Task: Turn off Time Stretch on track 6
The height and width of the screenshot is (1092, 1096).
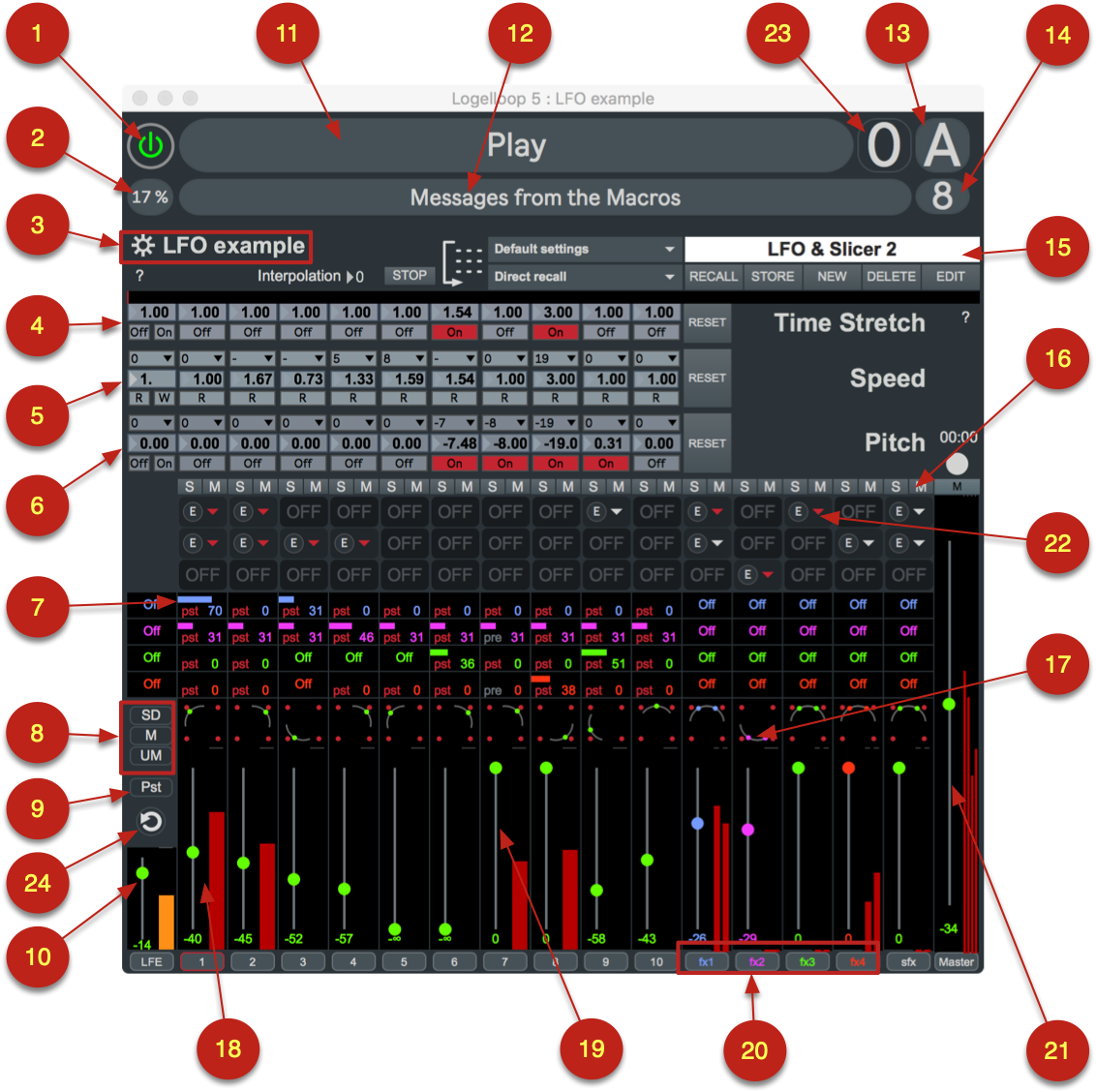Action: 454,333
